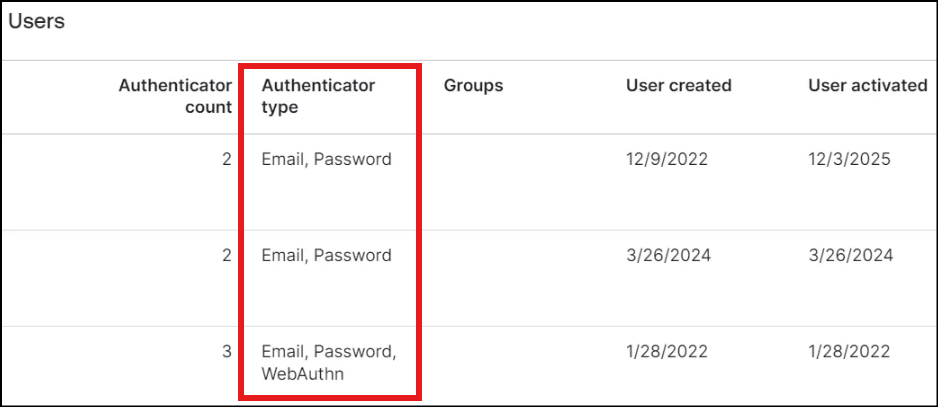Image resolution: width=938 pixels, height=407 pixels.
Task: Click the Users heading
Action: [37, 21]
